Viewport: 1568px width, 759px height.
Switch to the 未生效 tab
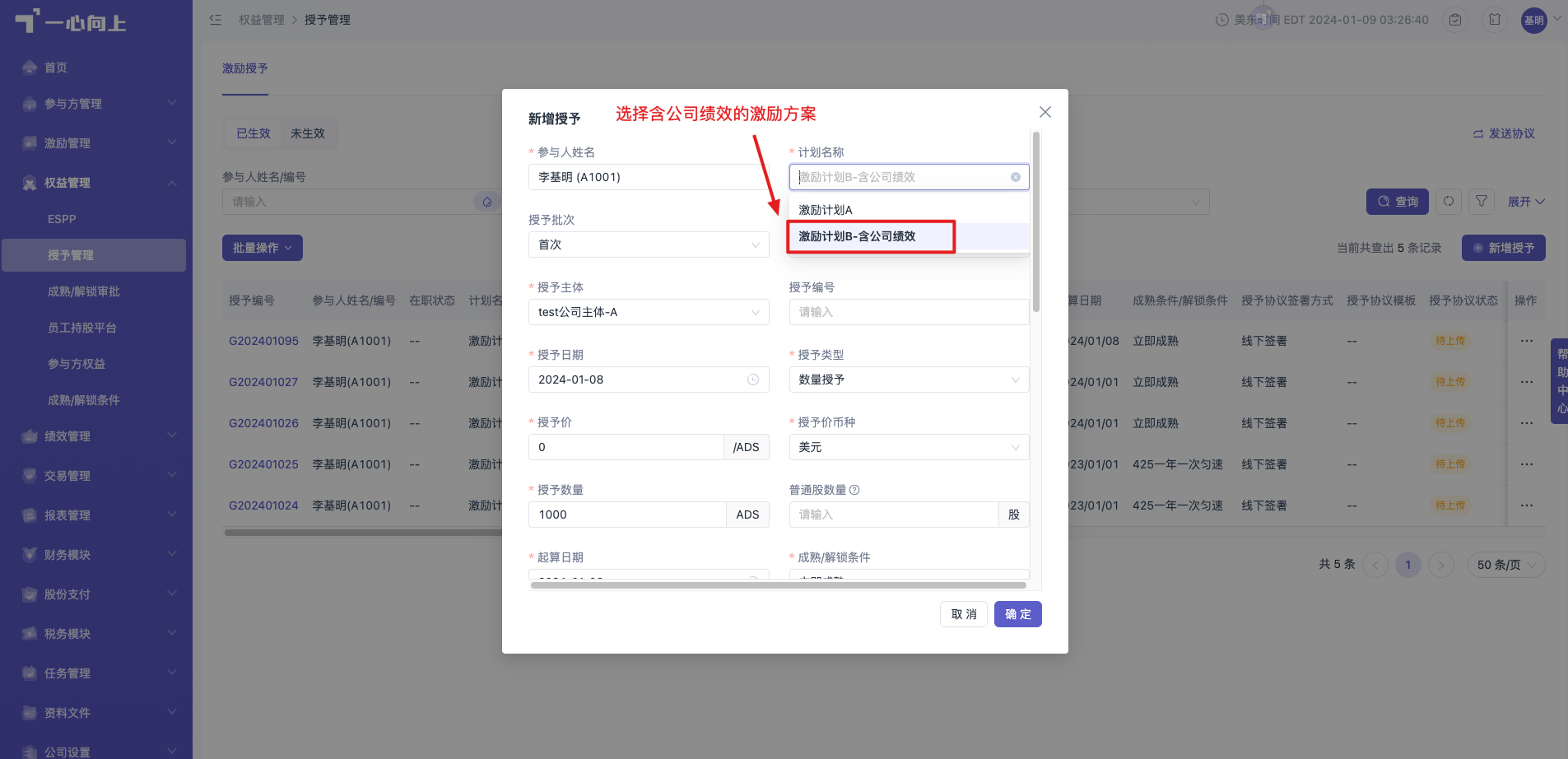tap(308, 133)
